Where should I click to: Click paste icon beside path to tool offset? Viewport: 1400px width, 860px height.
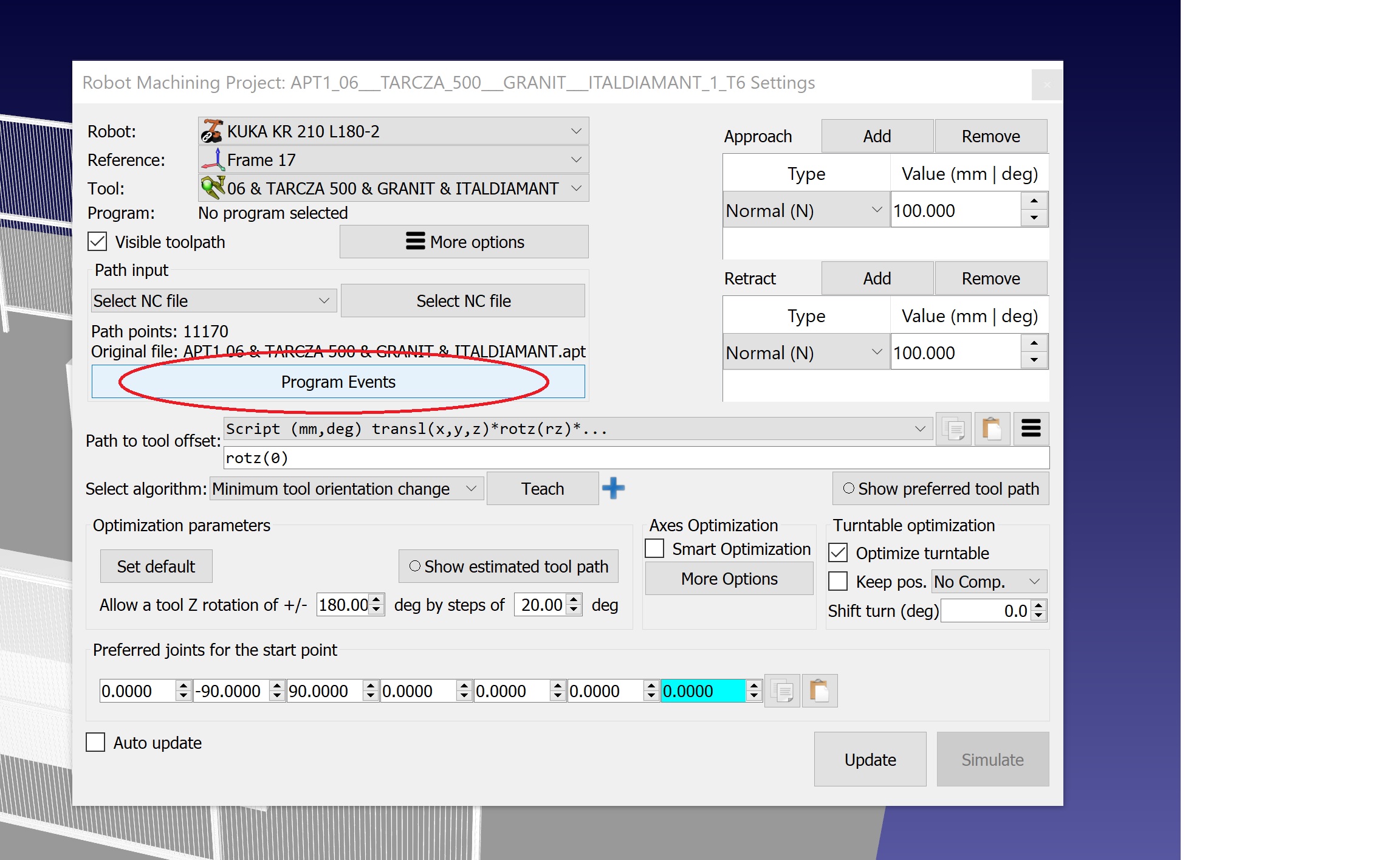coord(992,429)
